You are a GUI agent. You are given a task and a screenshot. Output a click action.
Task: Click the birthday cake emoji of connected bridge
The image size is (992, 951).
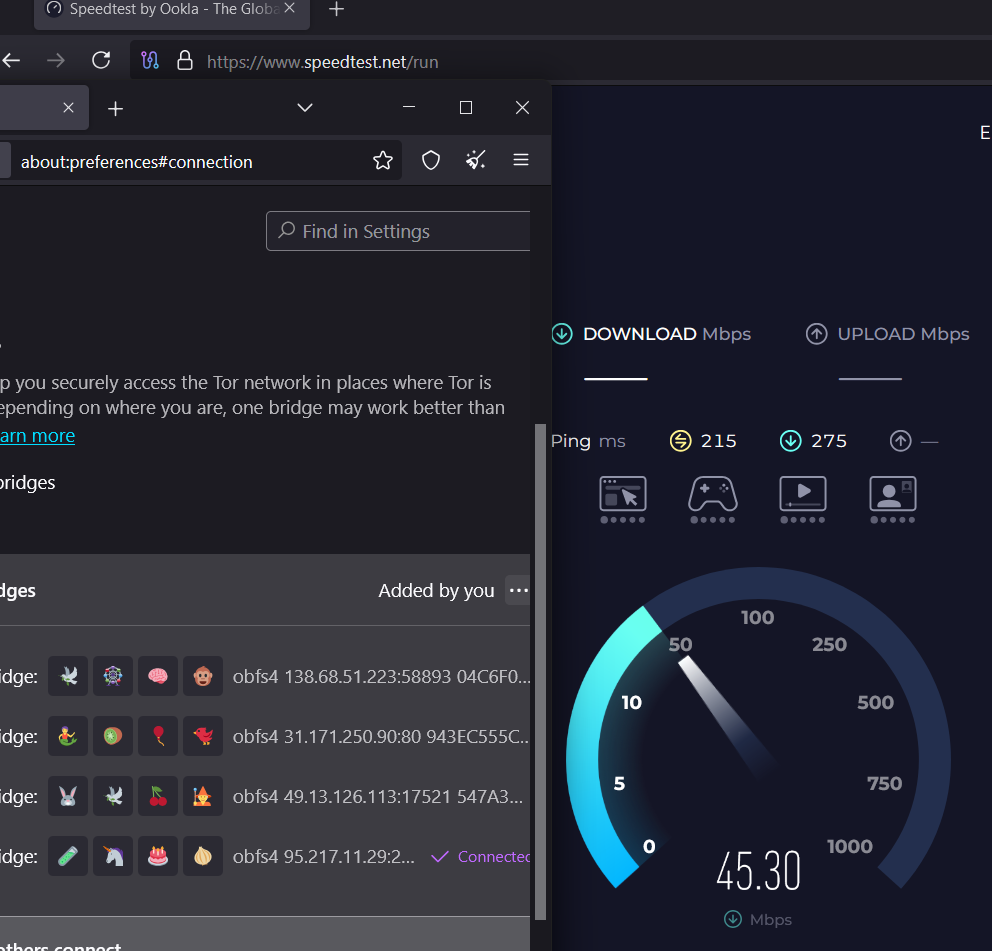click(158, 856)
